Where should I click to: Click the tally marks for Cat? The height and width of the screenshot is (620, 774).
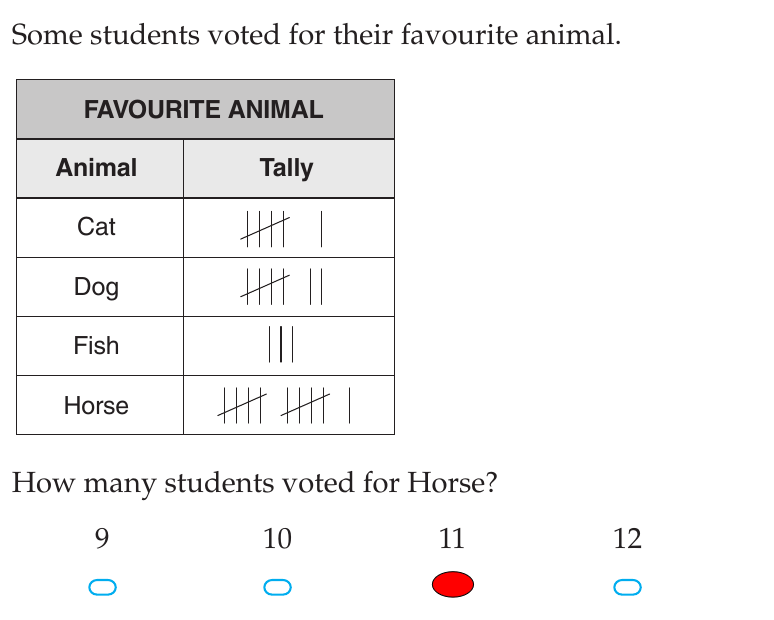pos(281,229)
